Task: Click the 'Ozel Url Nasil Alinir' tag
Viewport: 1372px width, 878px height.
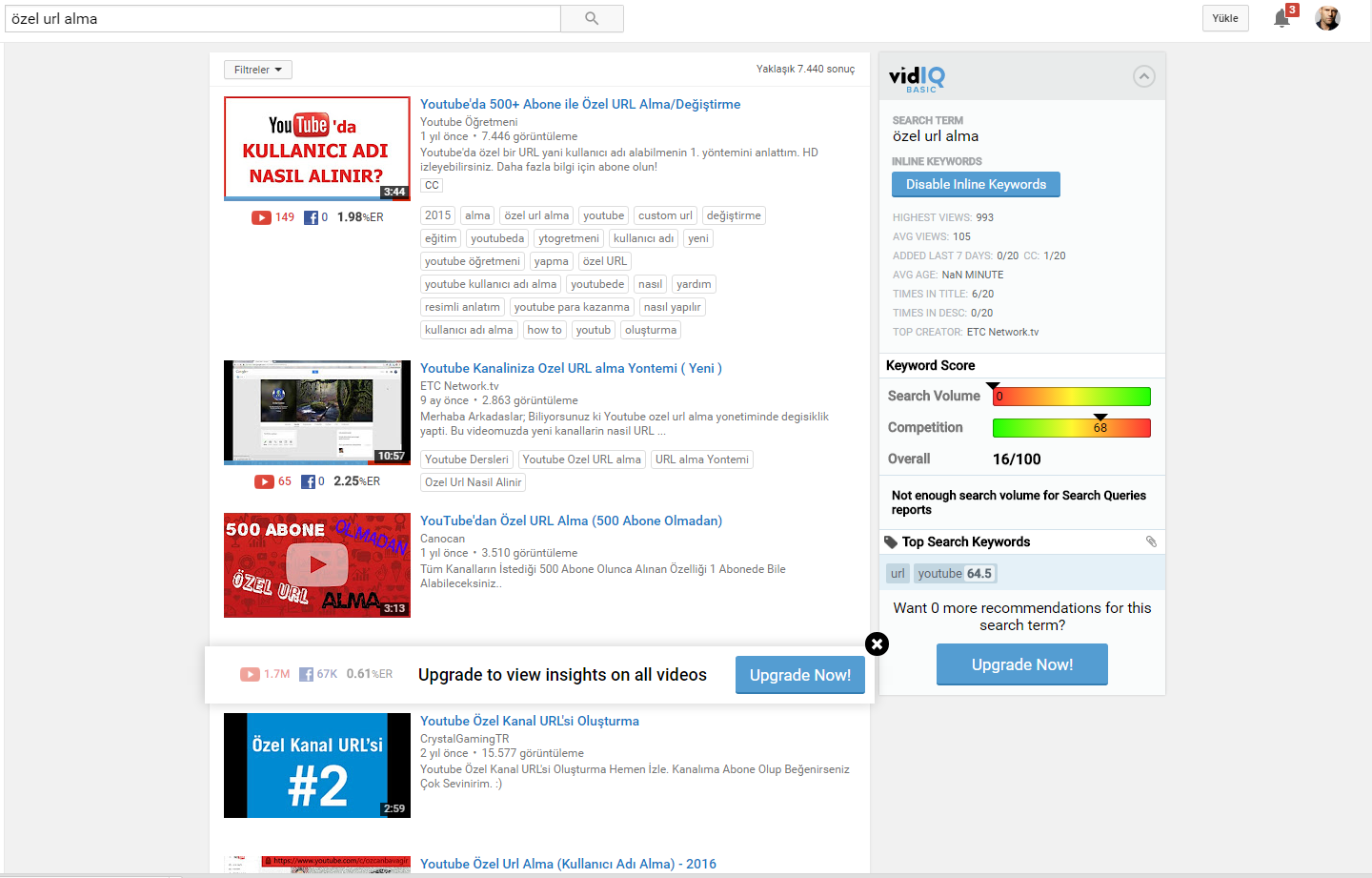Action: pyautogui.click(x=474, y=482)
